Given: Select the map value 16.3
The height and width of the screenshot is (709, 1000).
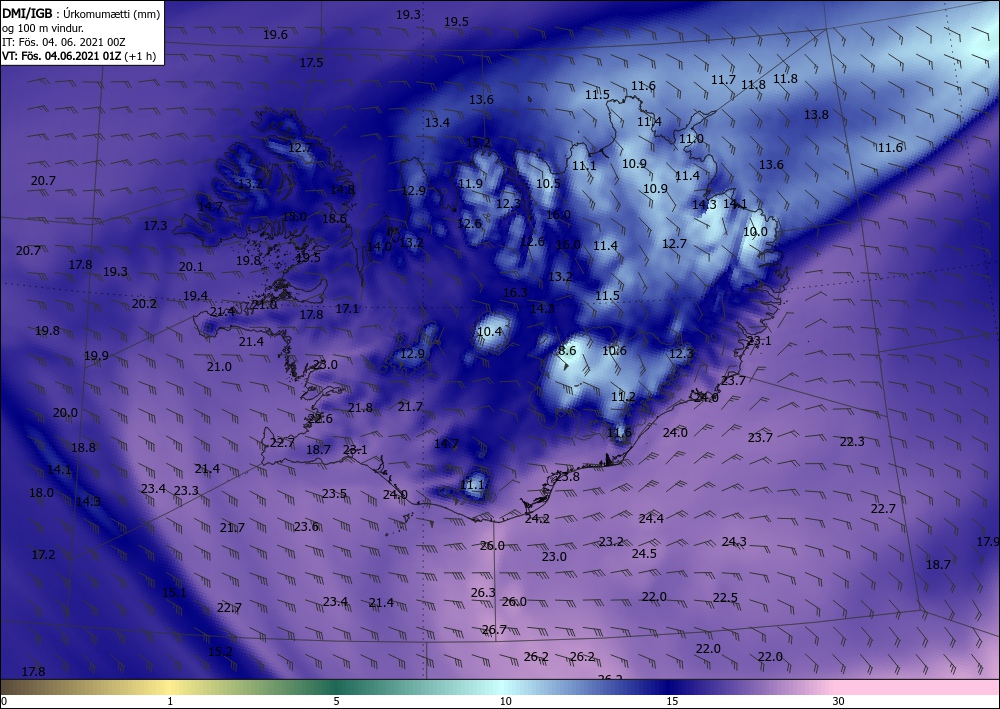Looking at the screenshot, I should pyautogui.click(x=515, y=293).
